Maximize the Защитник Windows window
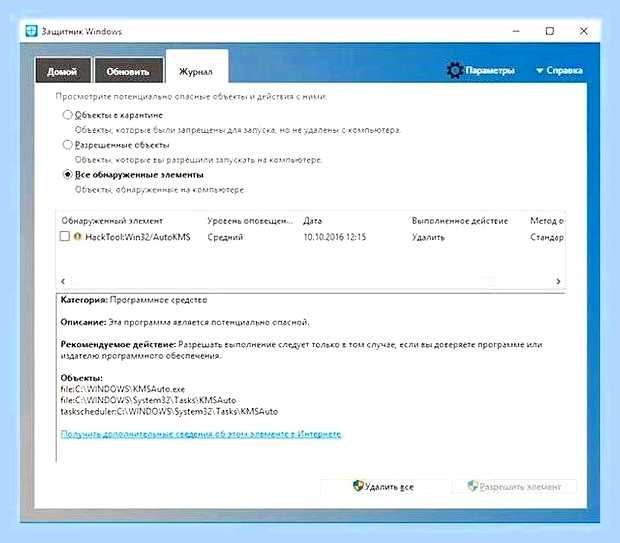The width and height of the screenshot is (620, 543). 550,31
